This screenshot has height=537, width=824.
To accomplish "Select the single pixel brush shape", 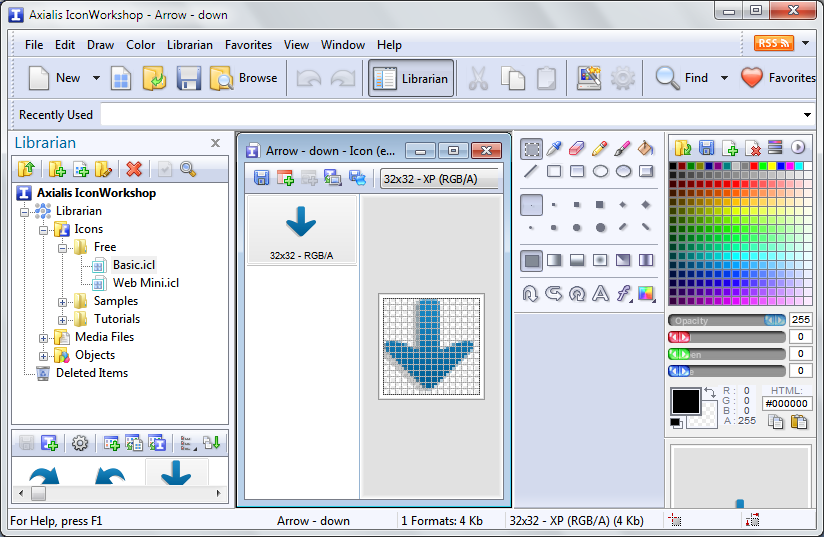I will click(531, 205).
